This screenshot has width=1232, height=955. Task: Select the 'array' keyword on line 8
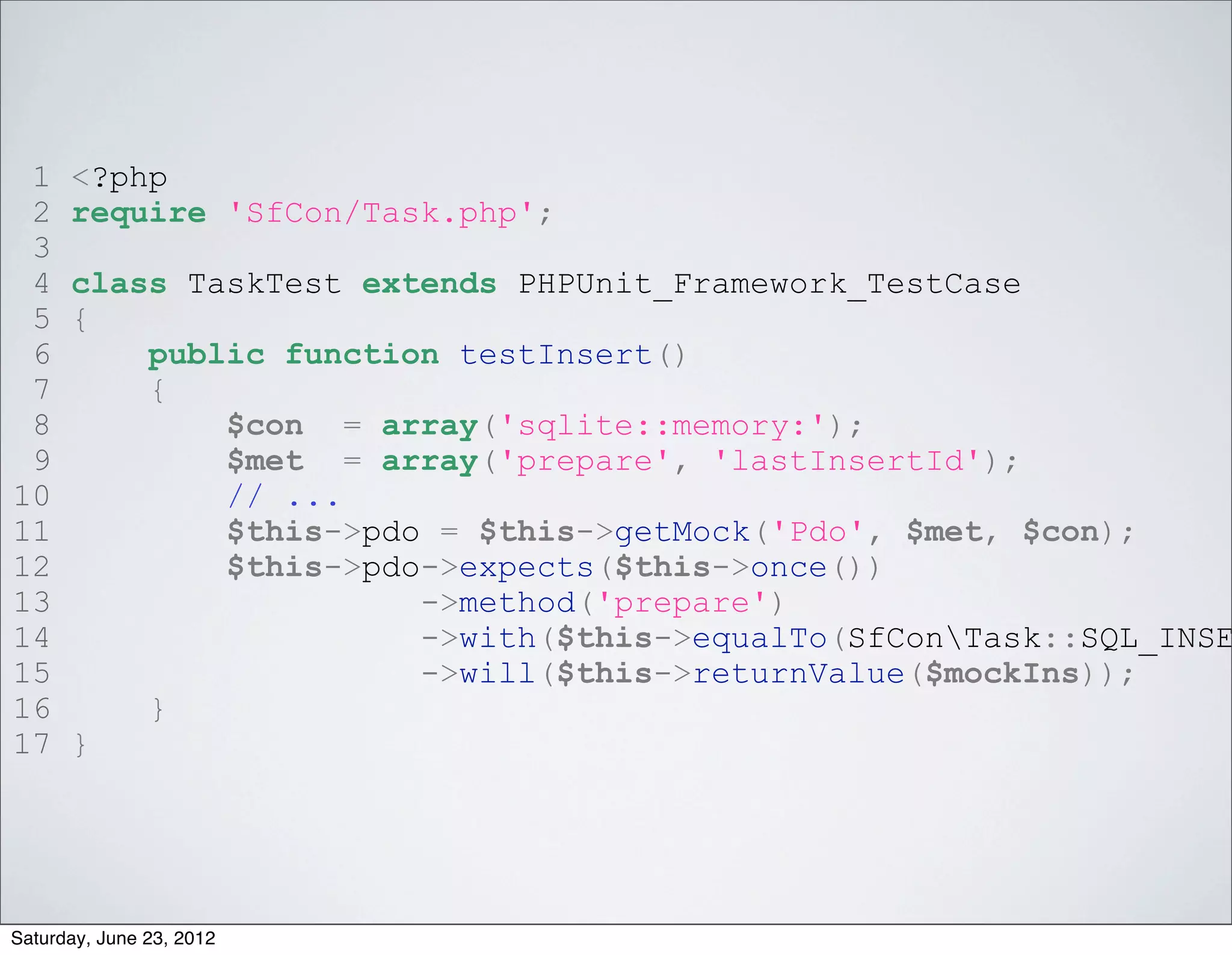pyautogui.click(x=430, y=426)
